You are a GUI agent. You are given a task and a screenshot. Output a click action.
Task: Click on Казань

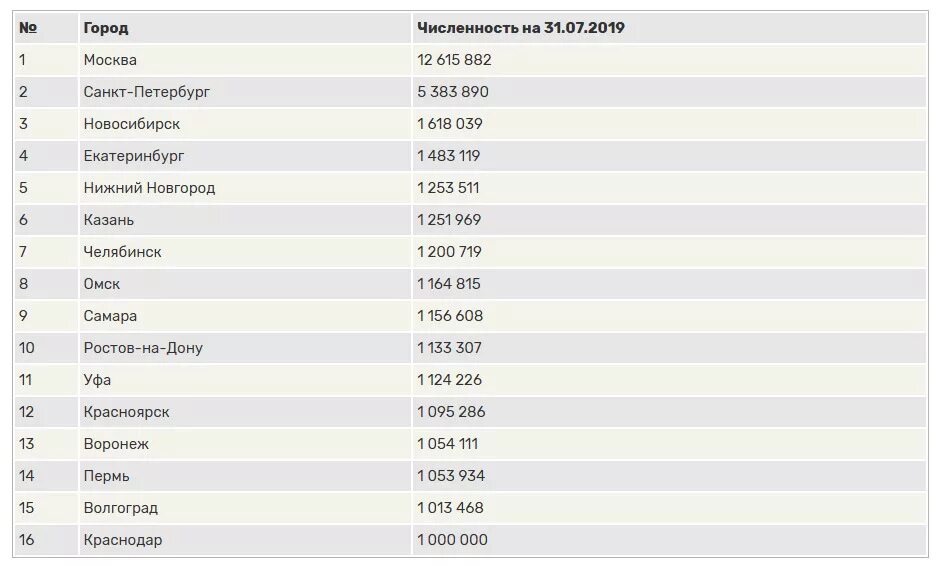[109, 220]
